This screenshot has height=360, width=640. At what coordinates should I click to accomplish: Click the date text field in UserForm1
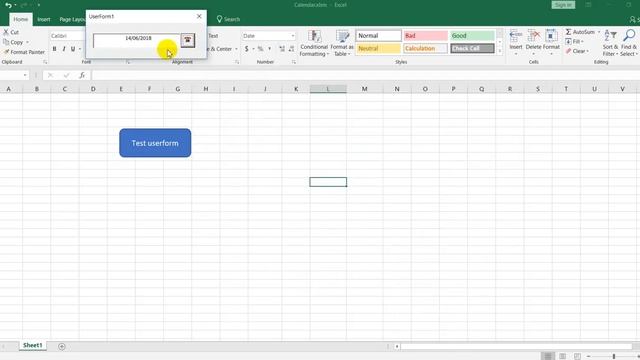[x=136, y=41]
